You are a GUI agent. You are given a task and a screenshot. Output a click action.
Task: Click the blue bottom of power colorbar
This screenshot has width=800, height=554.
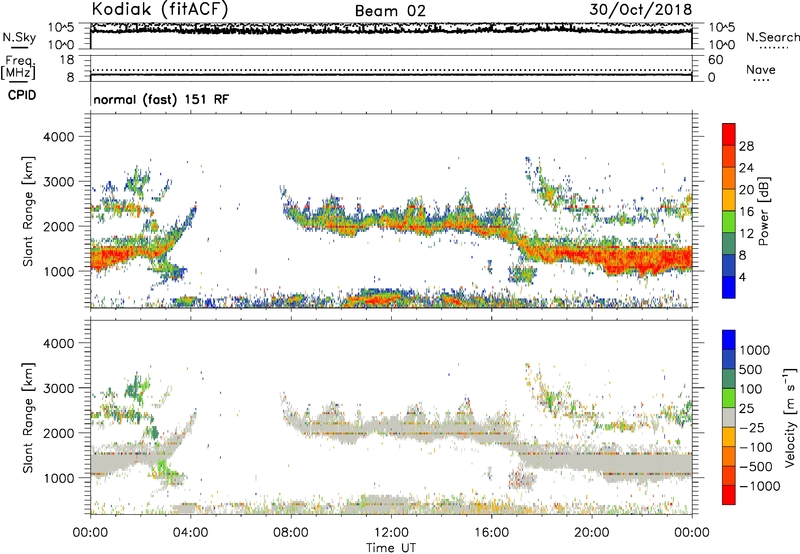[x=729, y=287]
